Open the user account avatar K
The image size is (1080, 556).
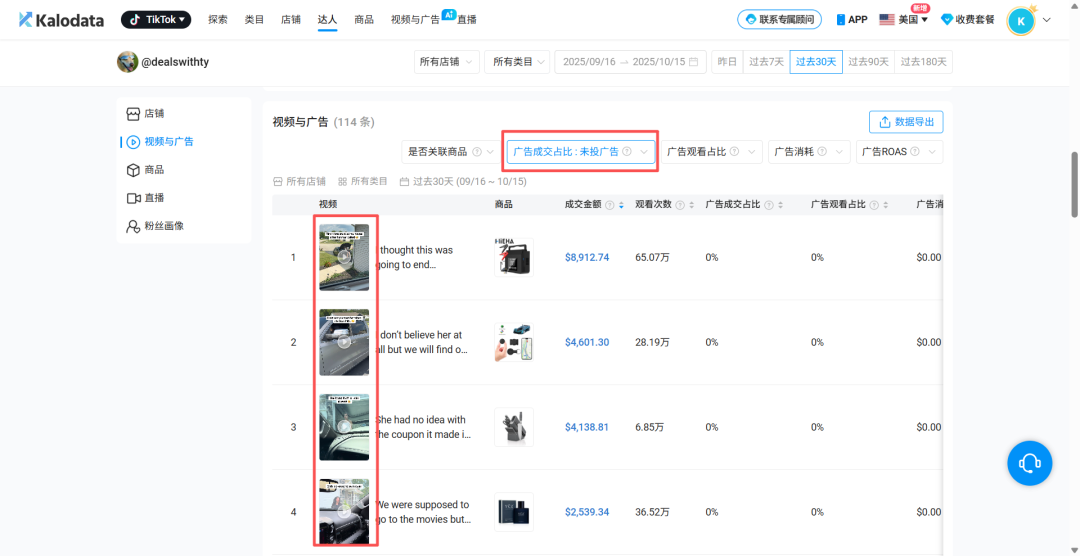click(1021, 20)
